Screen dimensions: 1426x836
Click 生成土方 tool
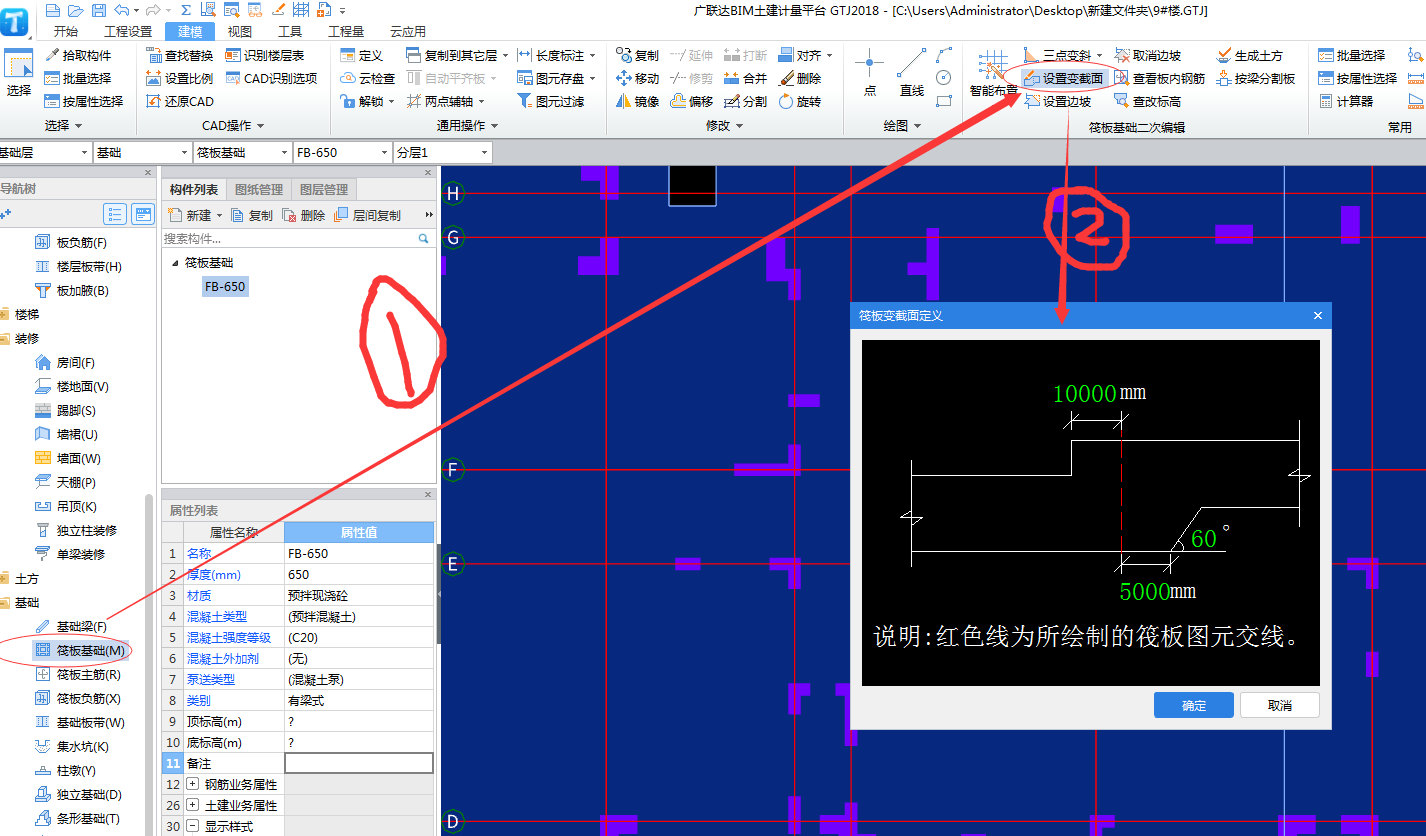pos(1249,55)
